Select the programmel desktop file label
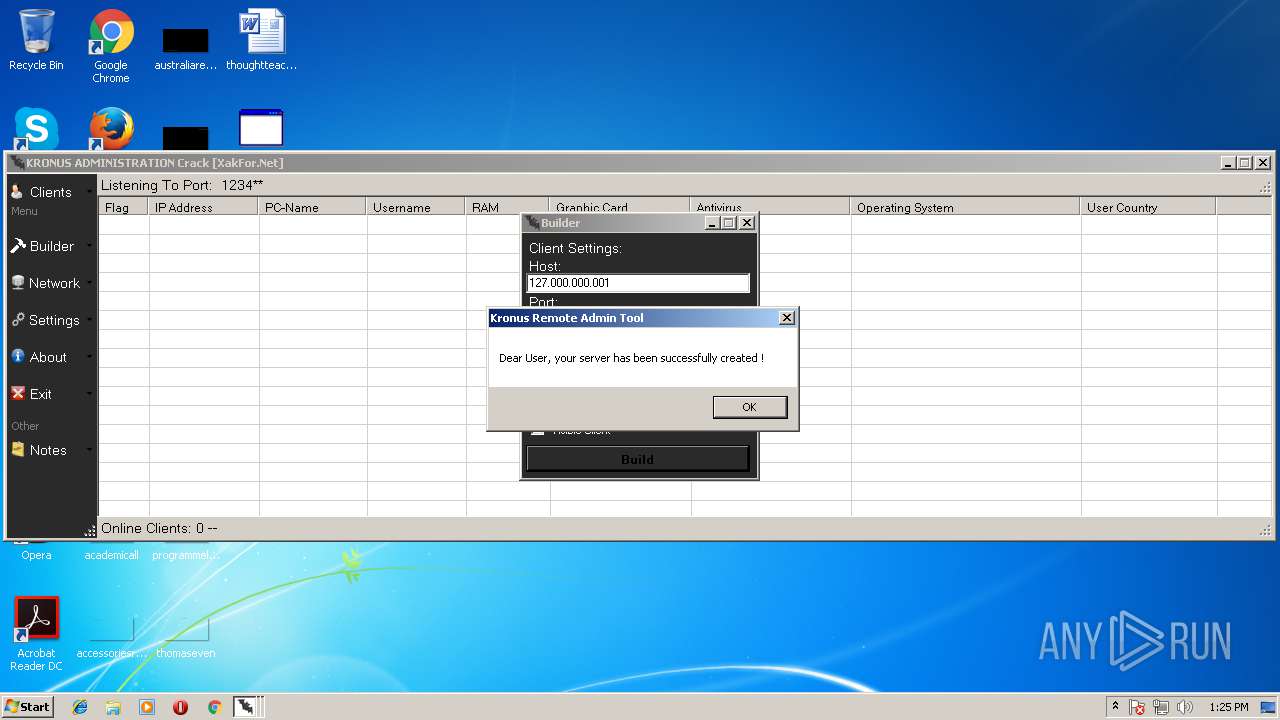 (x=185, y=555)
